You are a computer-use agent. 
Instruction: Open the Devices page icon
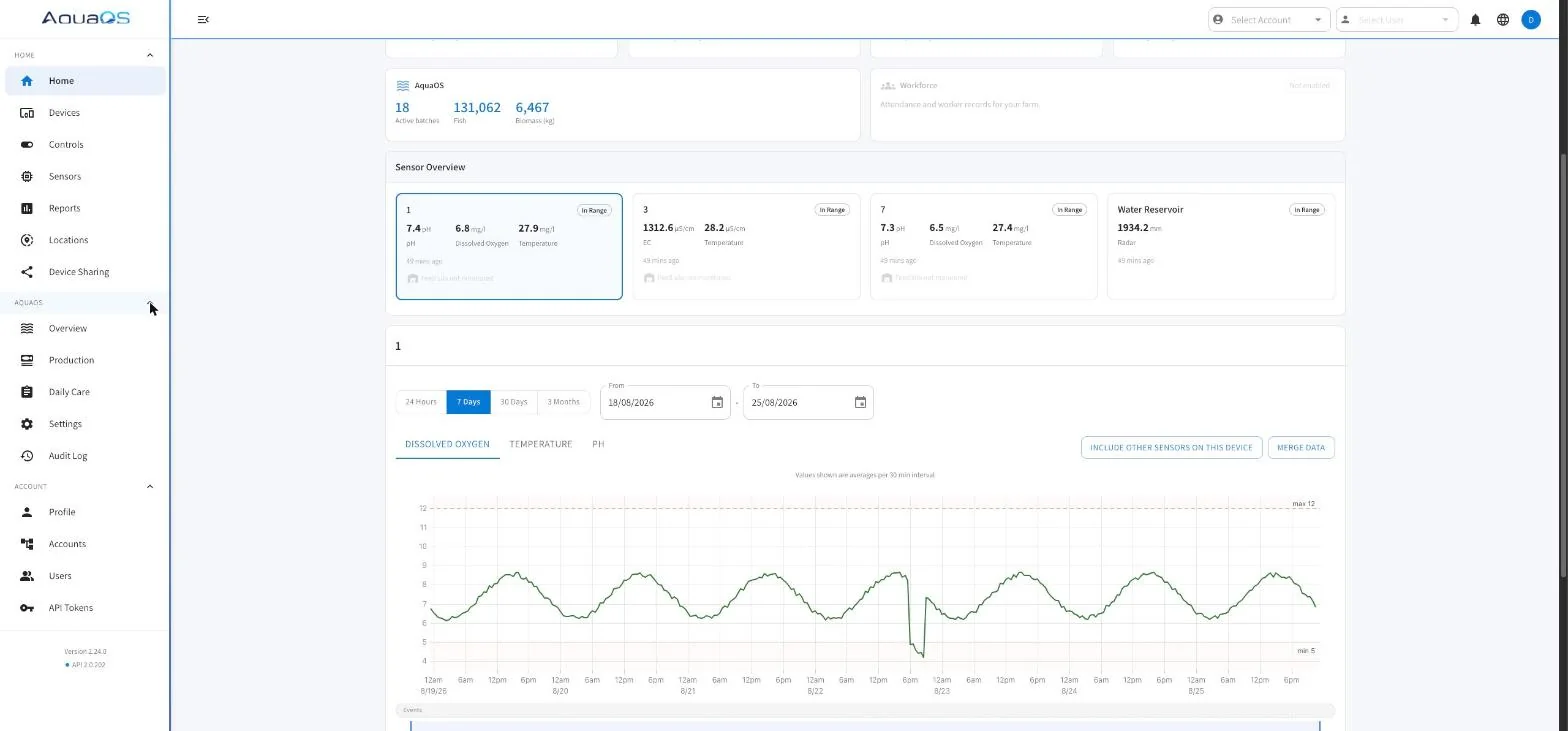(27, 113)
